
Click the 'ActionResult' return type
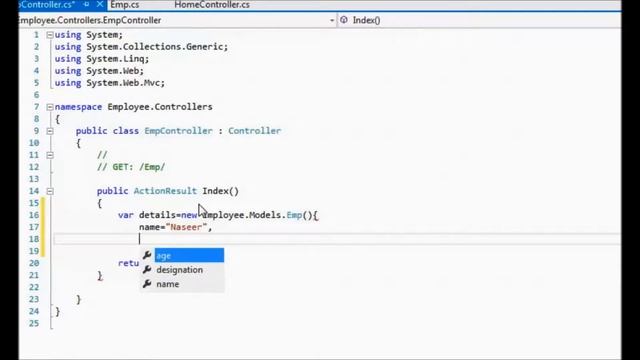click(165, 191)
